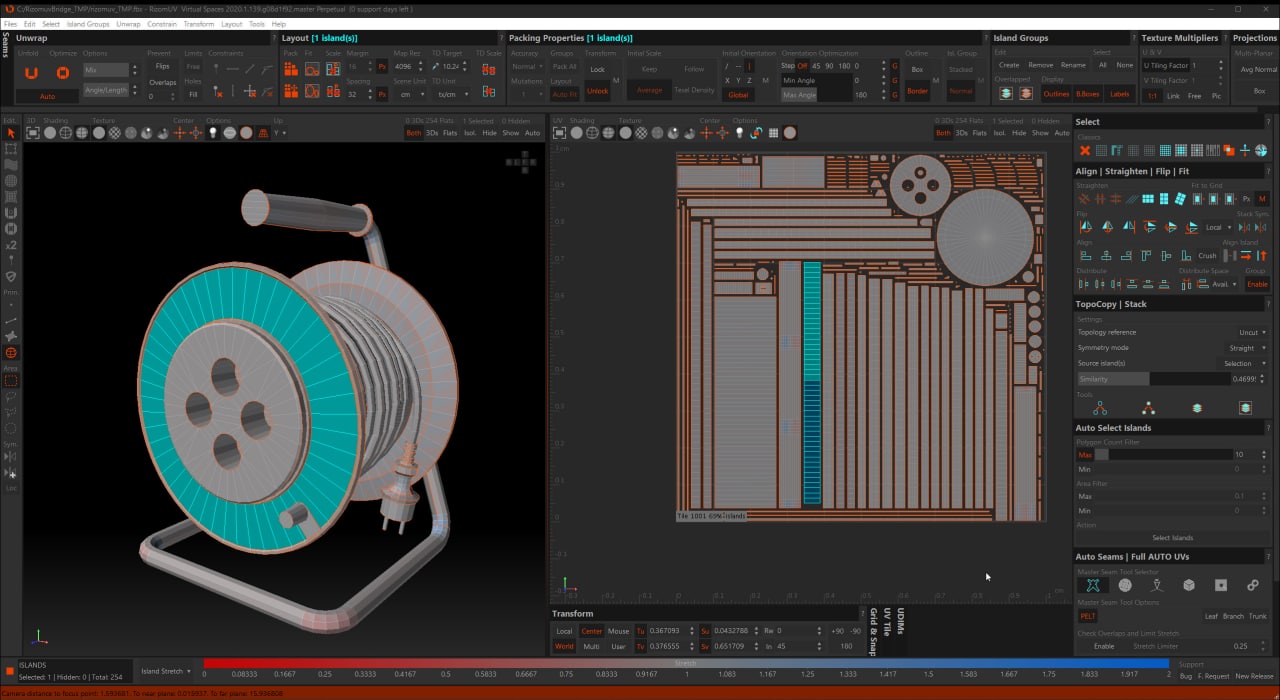Click the first Straighten icon

[1085, 199]
